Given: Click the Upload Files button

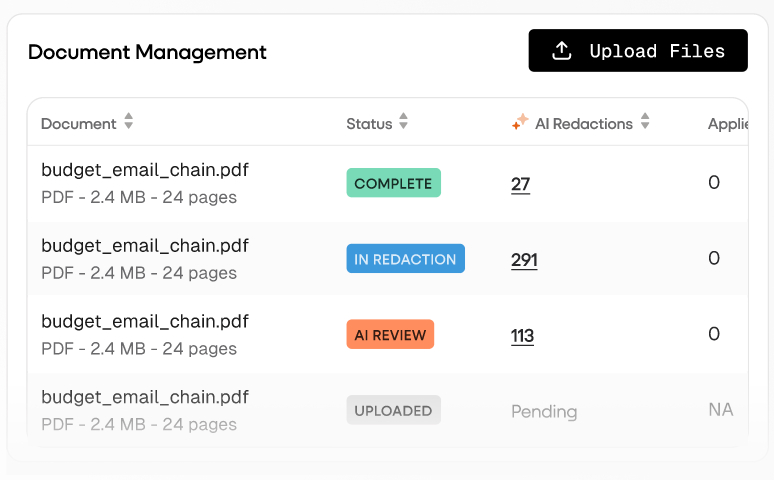Looking at the screenshot, I should coord(638,50).
